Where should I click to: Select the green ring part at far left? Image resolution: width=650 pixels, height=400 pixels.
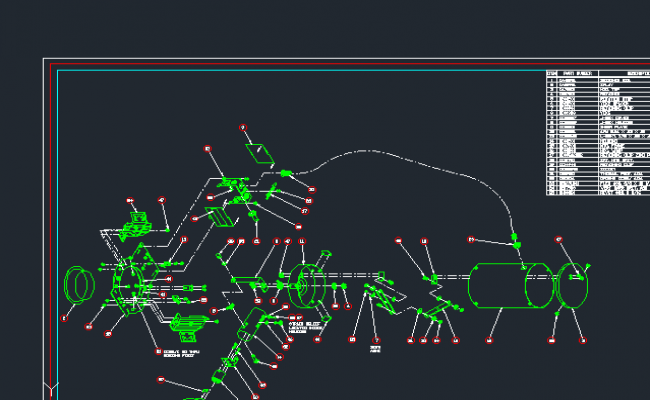point(77,285)
